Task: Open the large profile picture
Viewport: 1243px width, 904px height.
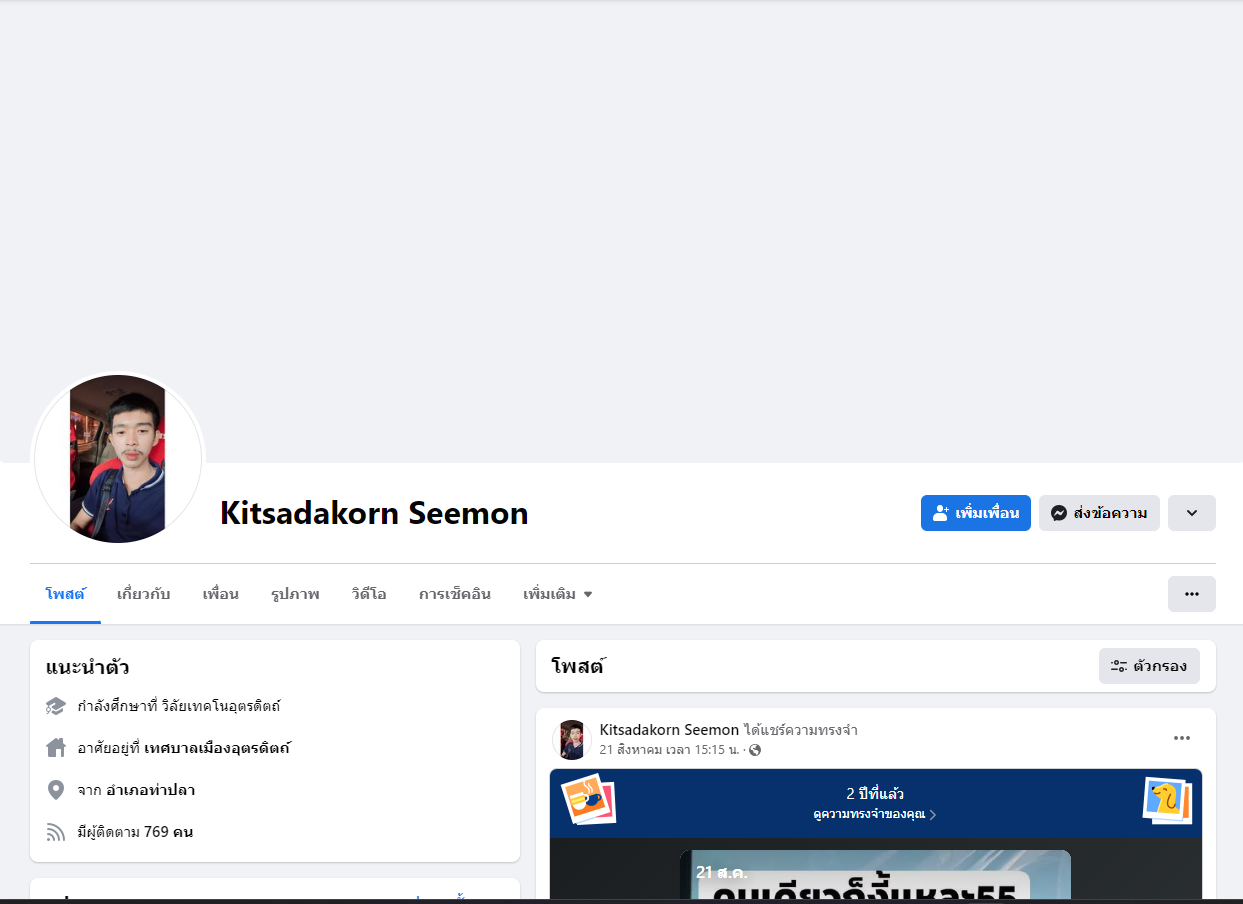Action: tap(118, 459)
